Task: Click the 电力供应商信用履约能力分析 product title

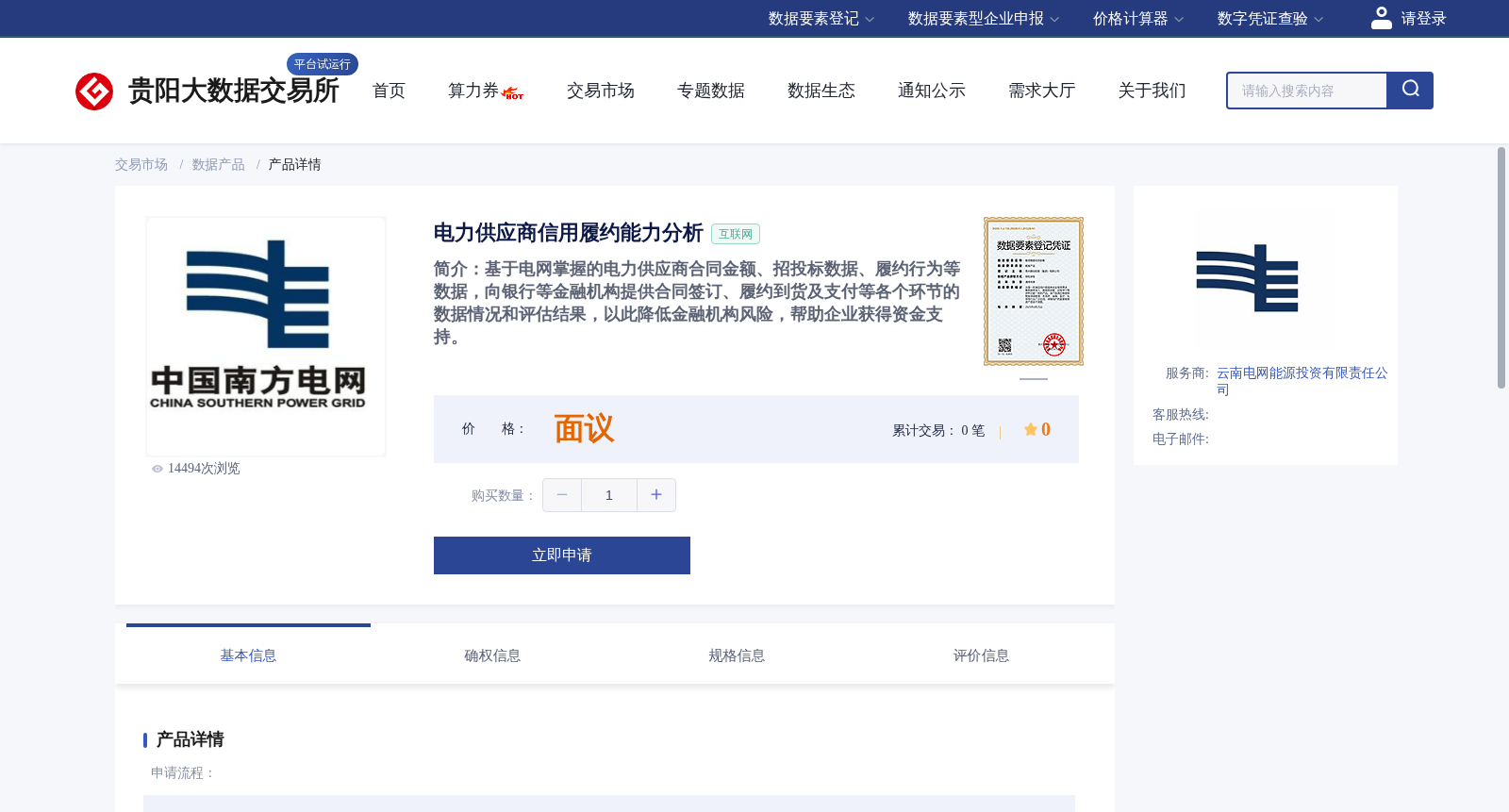Action: click(569, 233)
